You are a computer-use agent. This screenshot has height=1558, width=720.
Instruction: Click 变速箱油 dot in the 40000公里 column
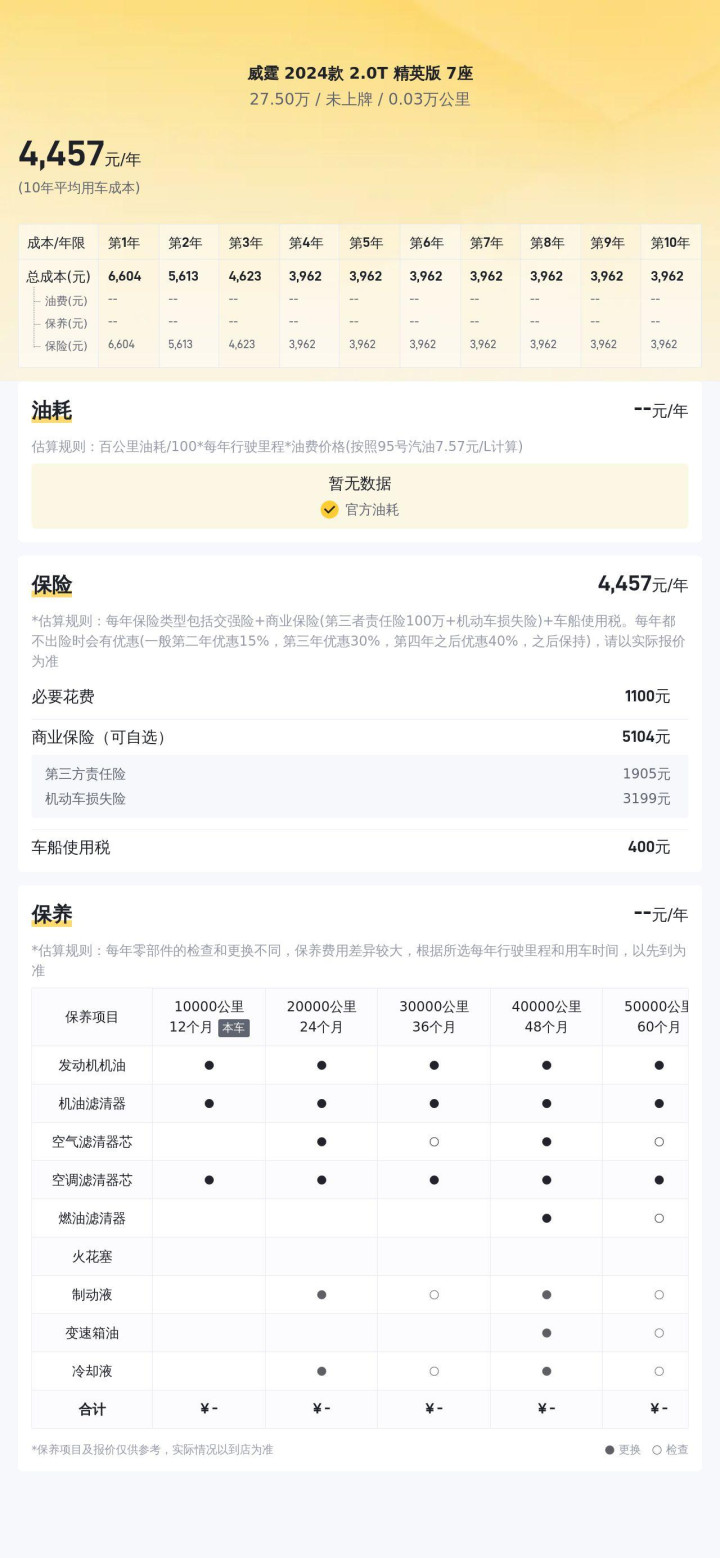546,1333
